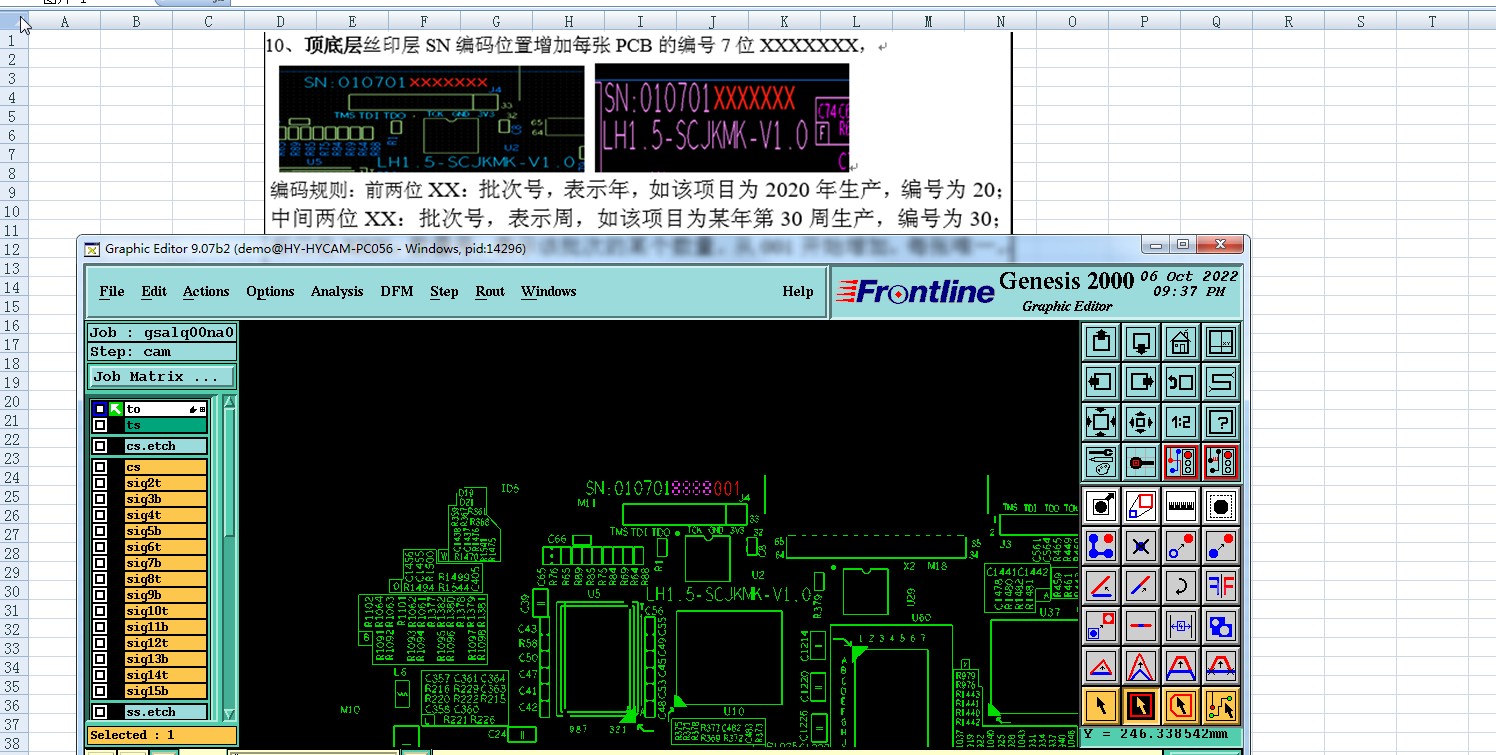Click the zoom out shrinking arrows icon
Image resolution: width=1496 pixels, height=755 pixels.
coord(1141,422)
